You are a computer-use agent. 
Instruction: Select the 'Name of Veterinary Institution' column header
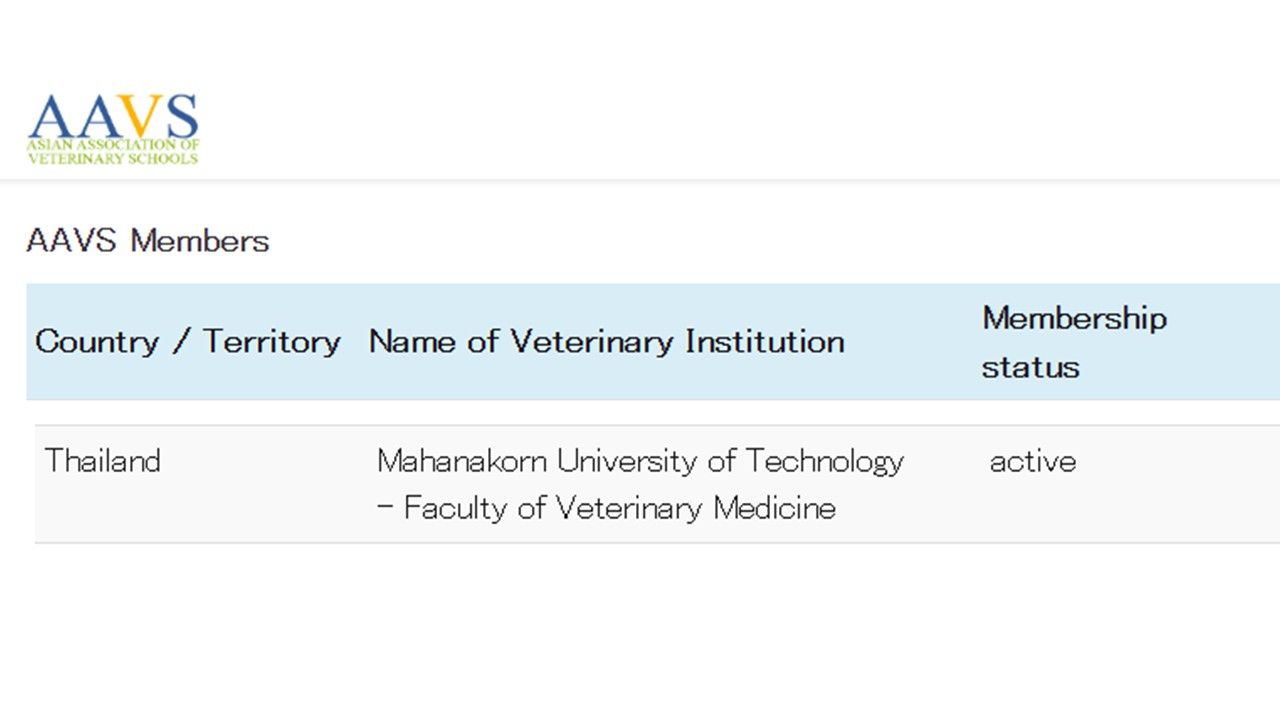coord(606,342)
